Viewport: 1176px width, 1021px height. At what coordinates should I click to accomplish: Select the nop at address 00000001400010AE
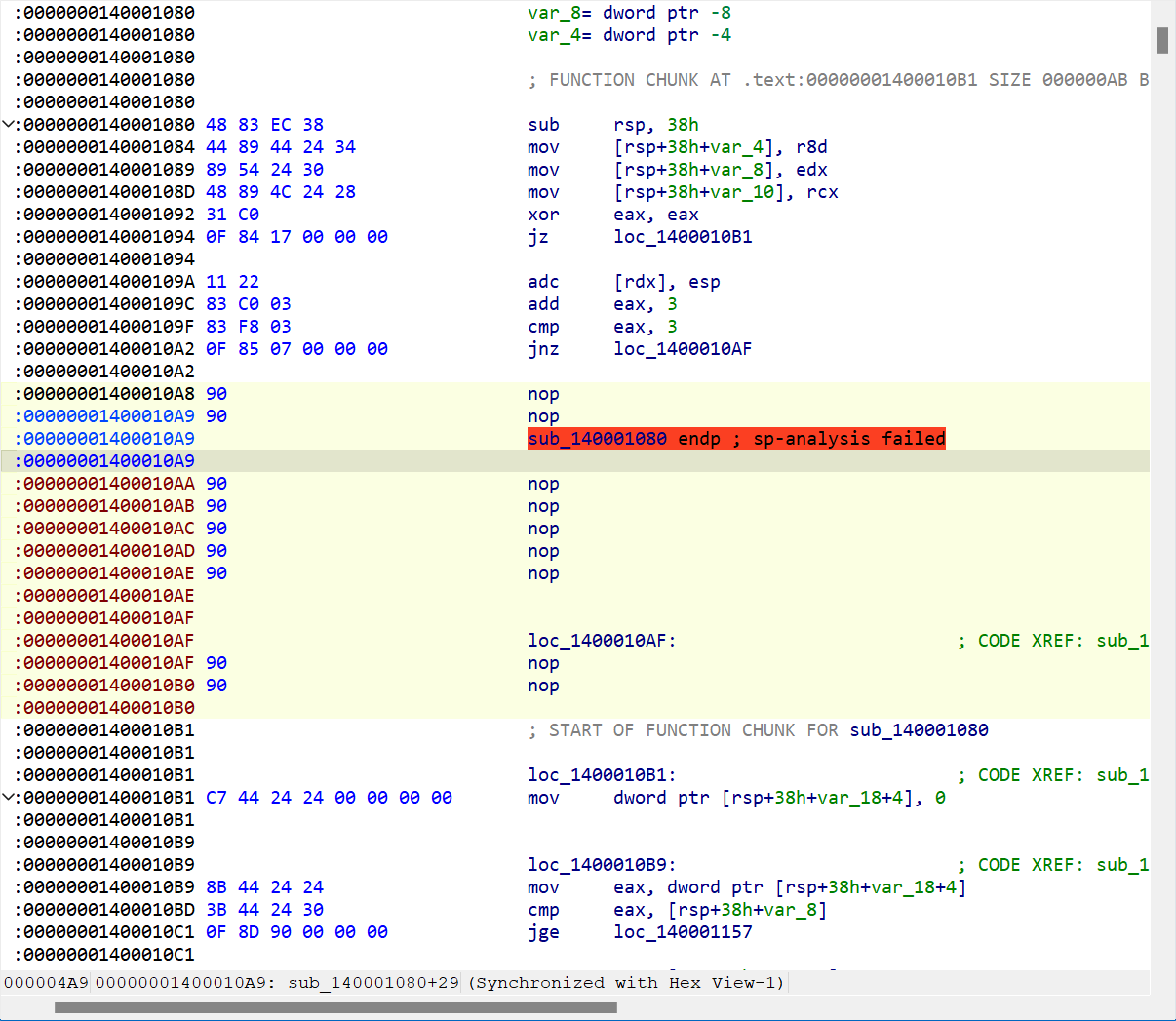[543, 573]
